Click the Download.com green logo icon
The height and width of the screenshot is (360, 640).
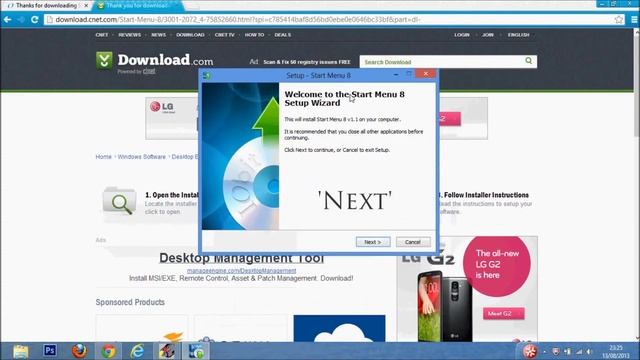[x=104, y=60]
